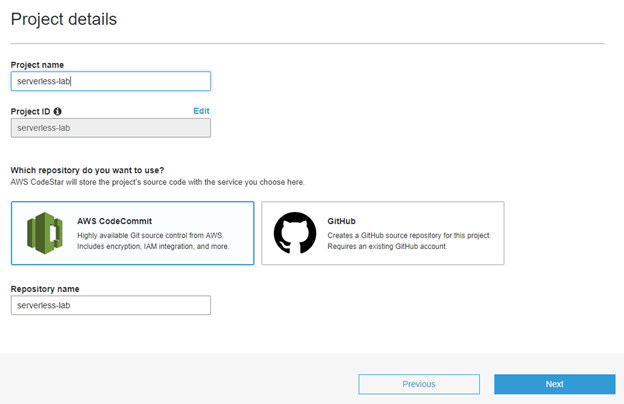Select the GitHub Octocat logo icon
Viewport: 624px width, 404px height.
coord(295,233)
